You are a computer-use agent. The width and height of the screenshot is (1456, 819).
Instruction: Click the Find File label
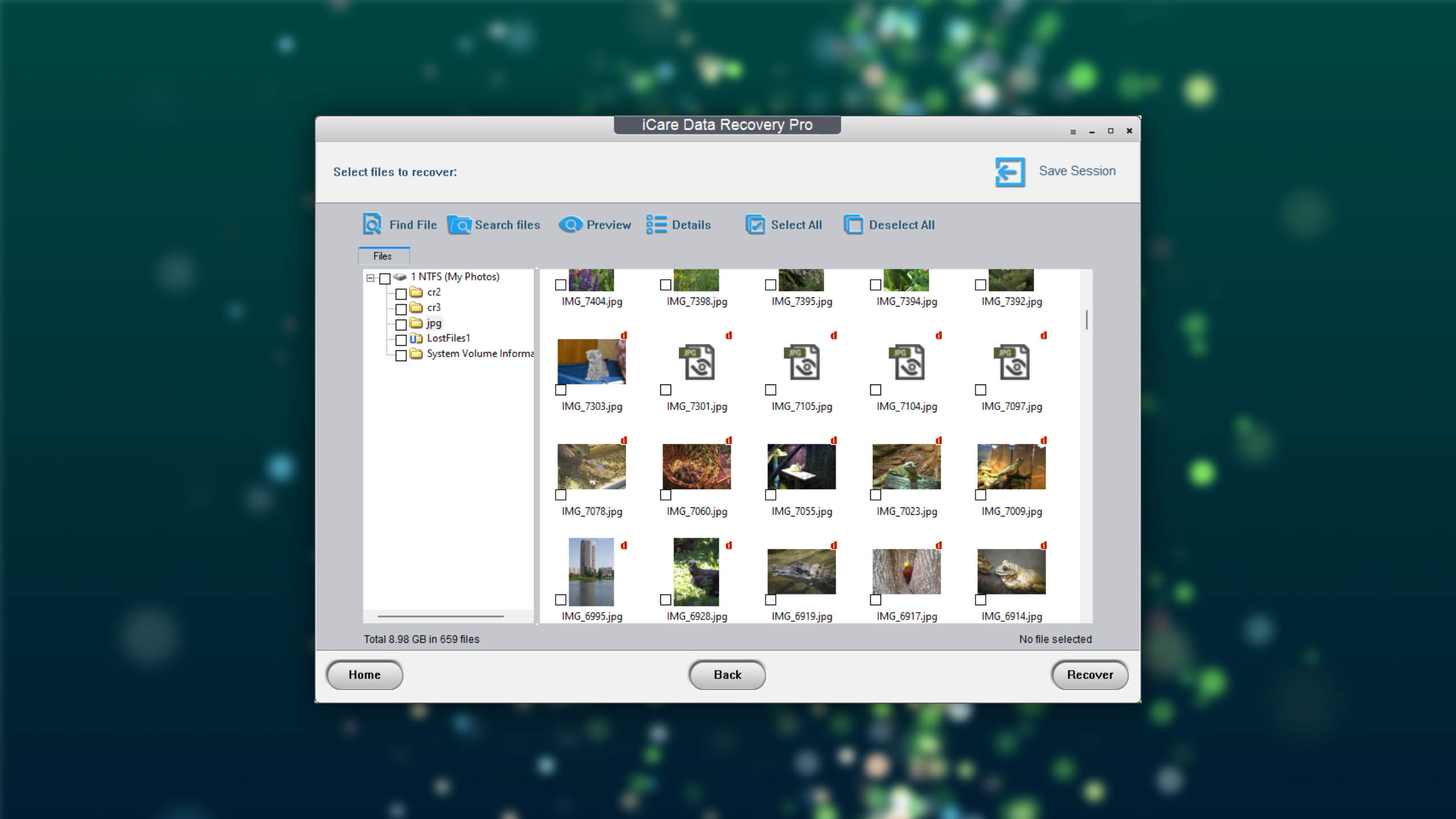point(413,225)
